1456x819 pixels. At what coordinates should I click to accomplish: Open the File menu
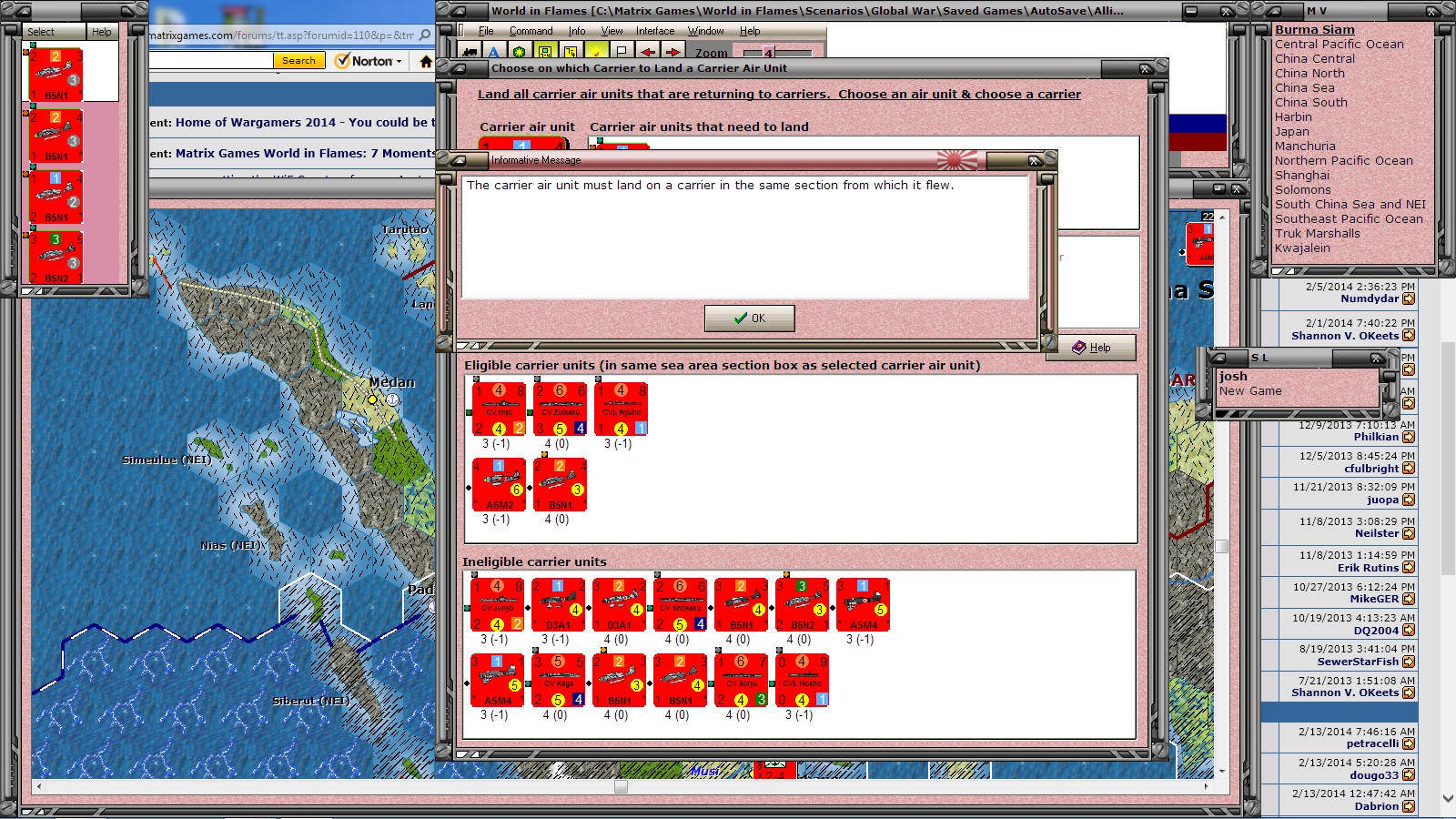point(486,31)
